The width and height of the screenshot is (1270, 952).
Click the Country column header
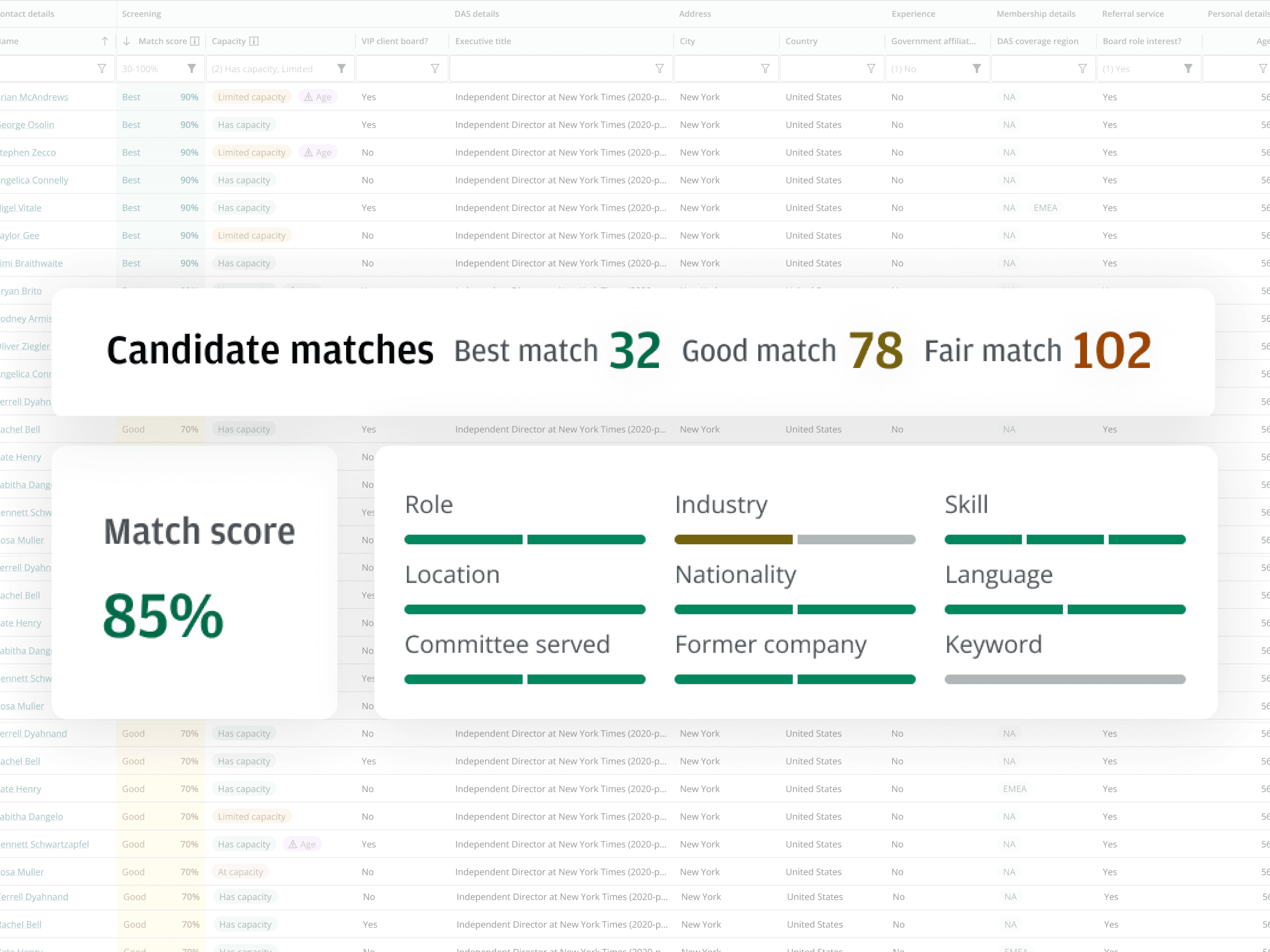[x=801, y=41]
